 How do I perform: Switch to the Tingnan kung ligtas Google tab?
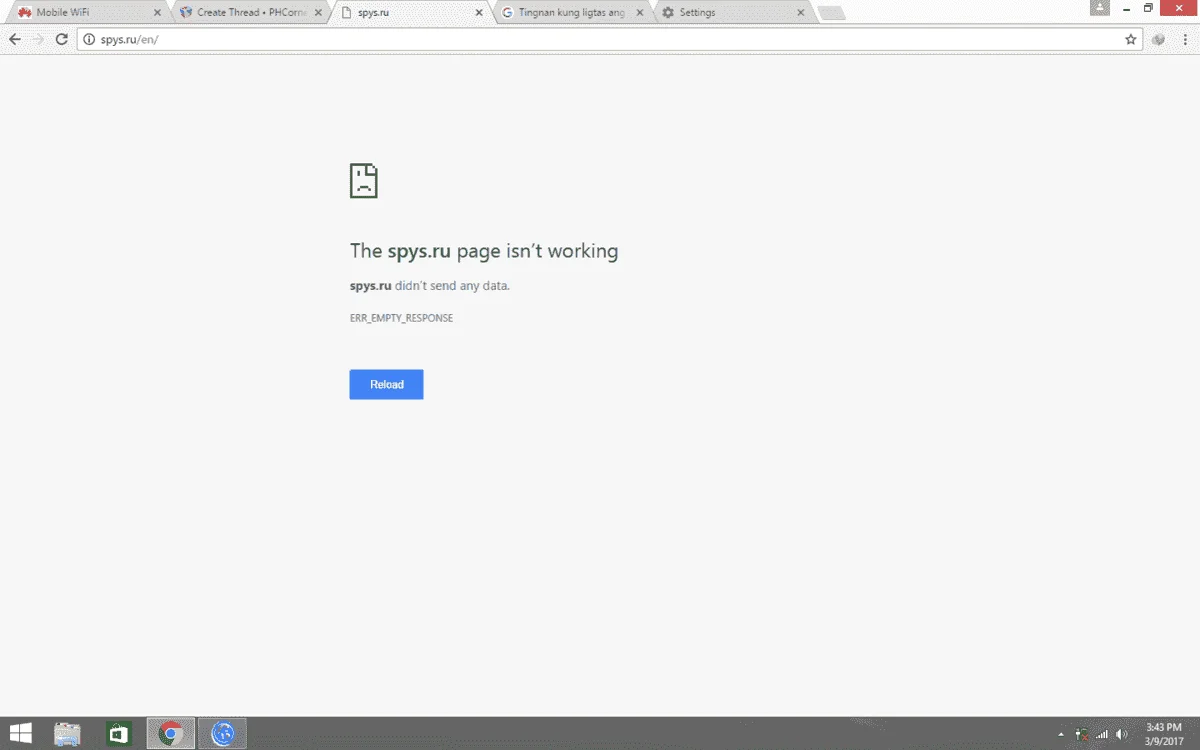(x=573, y=12)
